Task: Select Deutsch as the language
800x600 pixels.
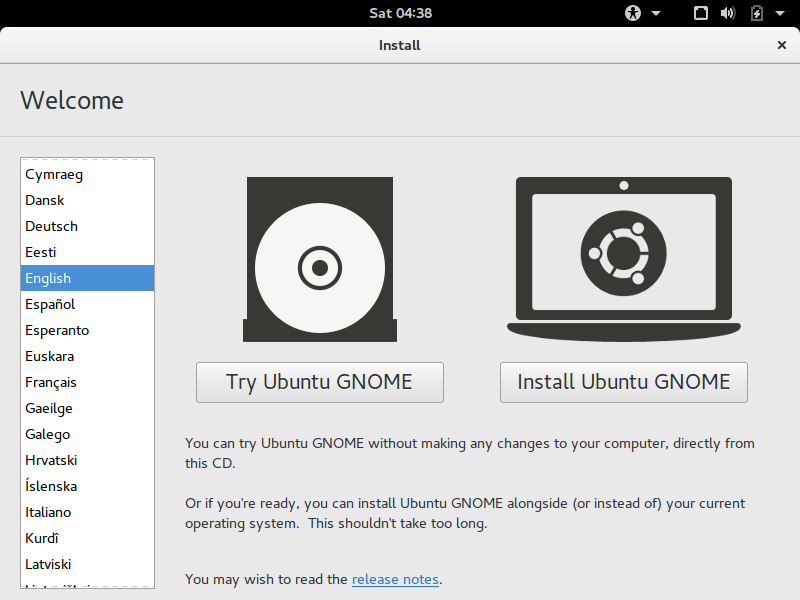Action: pos(60,226)
